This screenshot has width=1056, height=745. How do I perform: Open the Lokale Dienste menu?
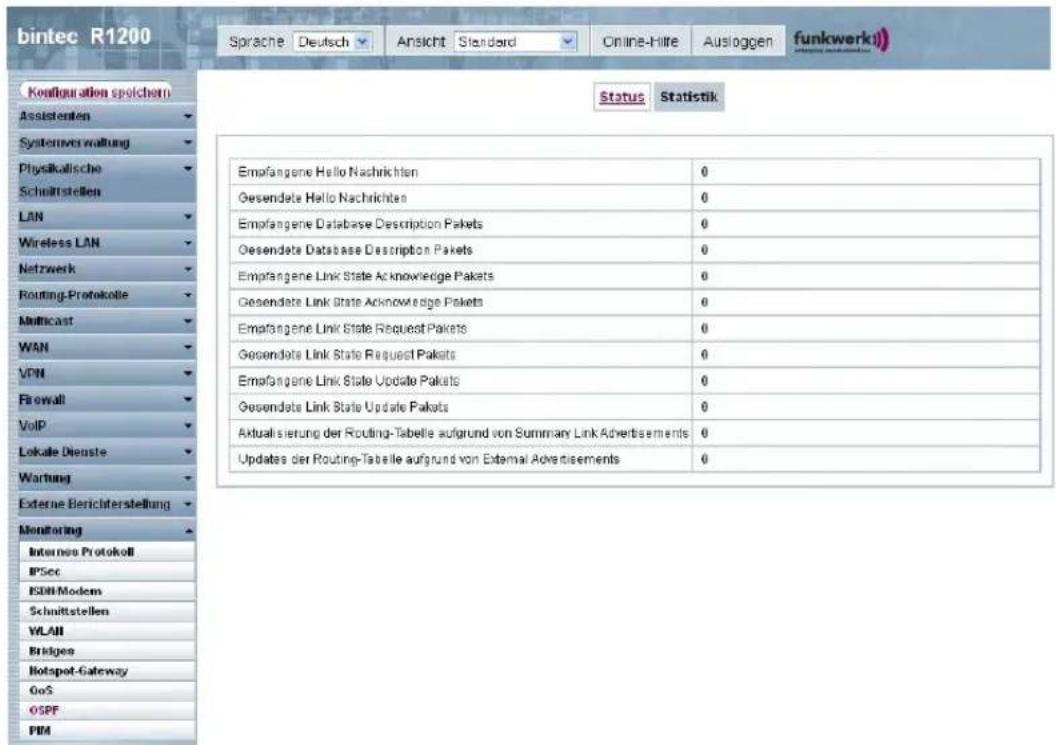tap(102, 451)
